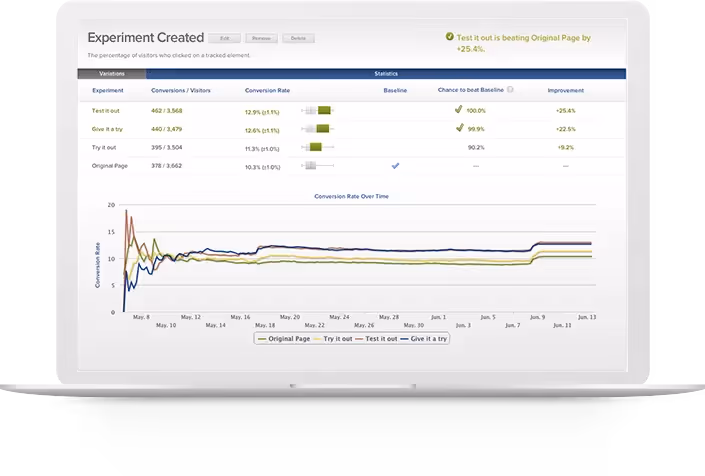
Task: Click the Conversion Rate y-axis label
Action: pos(98,265)
